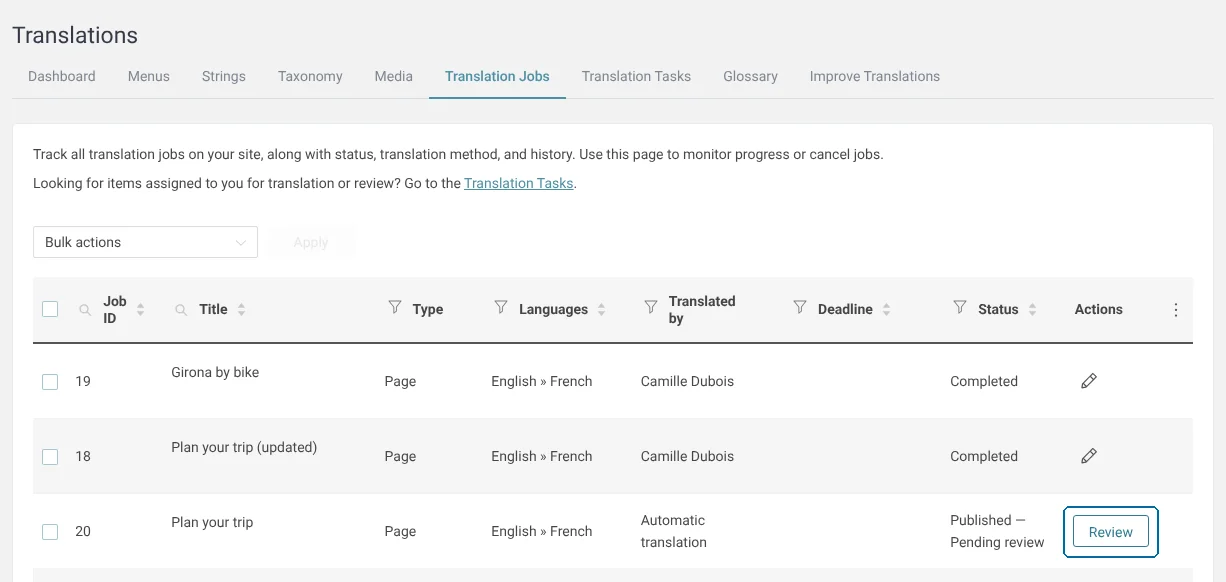
Task: Open the Translation Tasks tab
Action: pos(636,76)
